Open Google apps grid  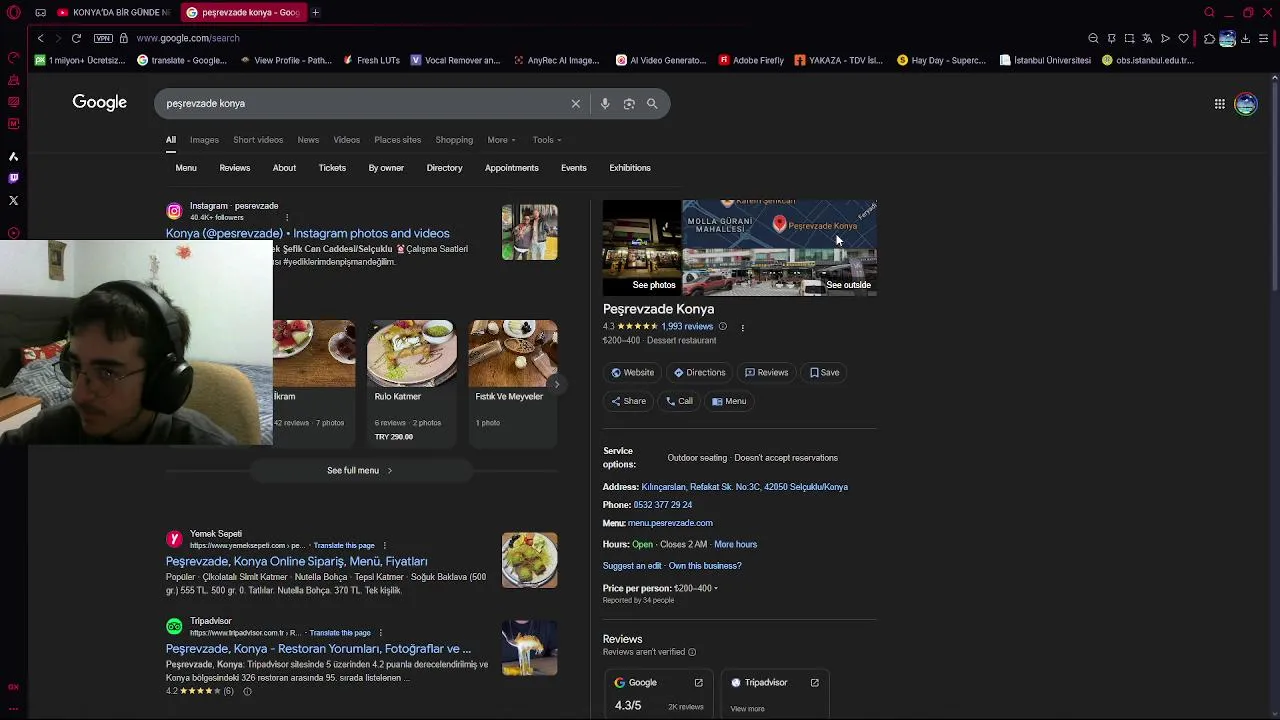point(1219,103)
